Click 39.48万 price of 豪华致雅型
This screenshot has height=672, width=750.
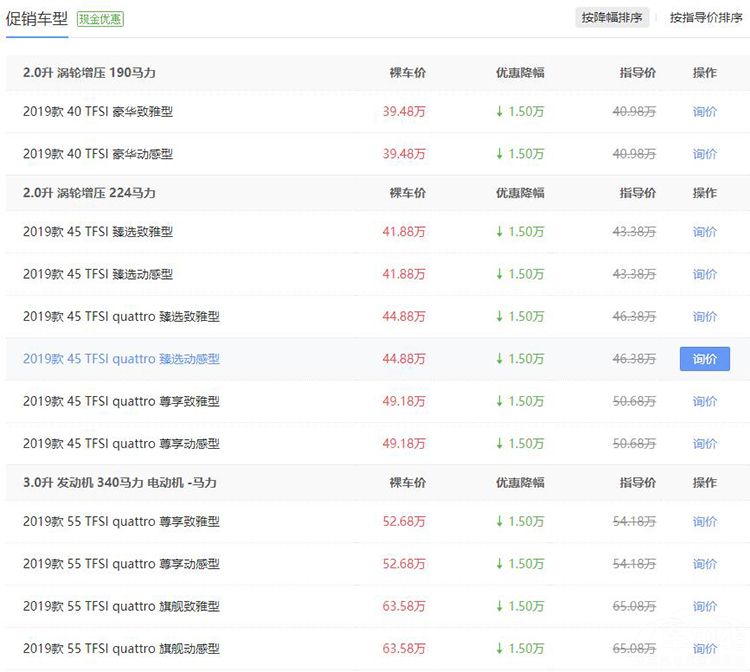coord(404,111)
